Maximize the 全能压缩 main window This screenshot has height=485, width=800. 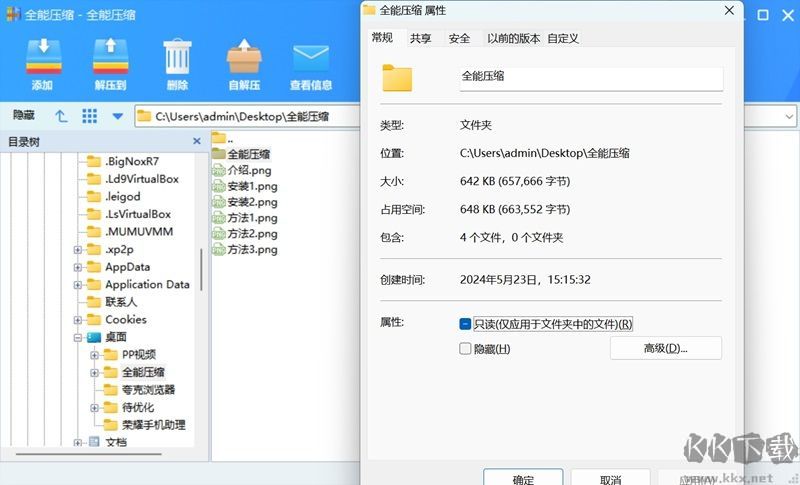click(763, 15)
